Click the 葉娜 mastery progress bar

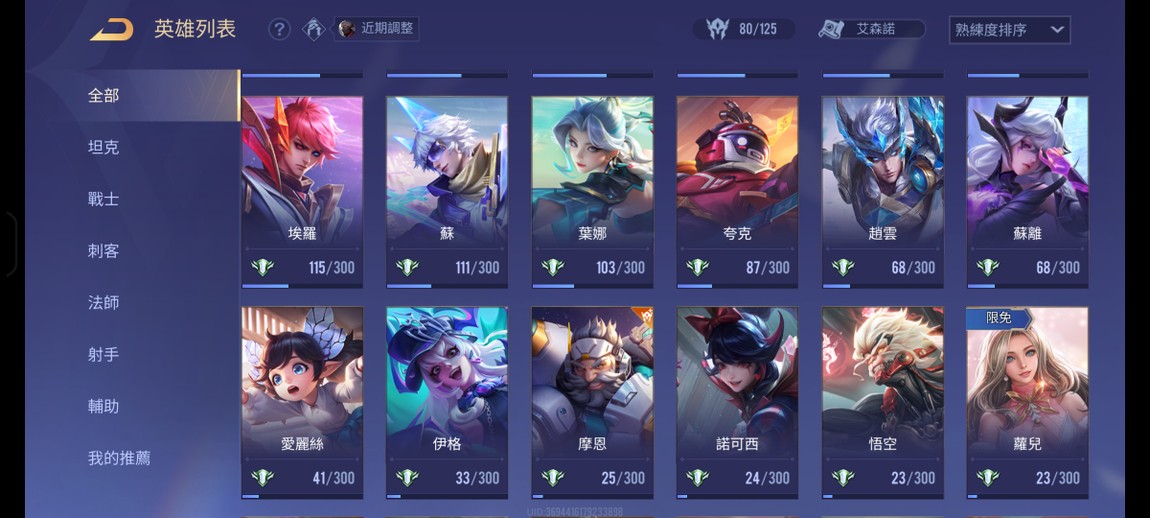593,285
